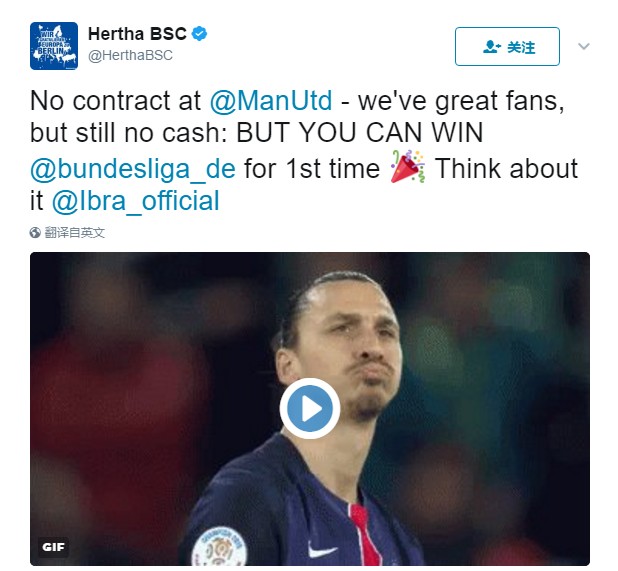Viewport: 618px width, 571px height.
Task: Open the Hertha BSC display name link
Action: coord(137,34)
